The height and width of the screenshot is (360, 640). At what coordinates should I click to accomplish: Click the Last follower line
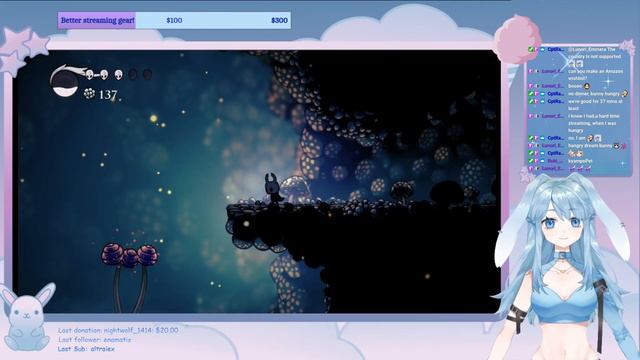point(94,340)
